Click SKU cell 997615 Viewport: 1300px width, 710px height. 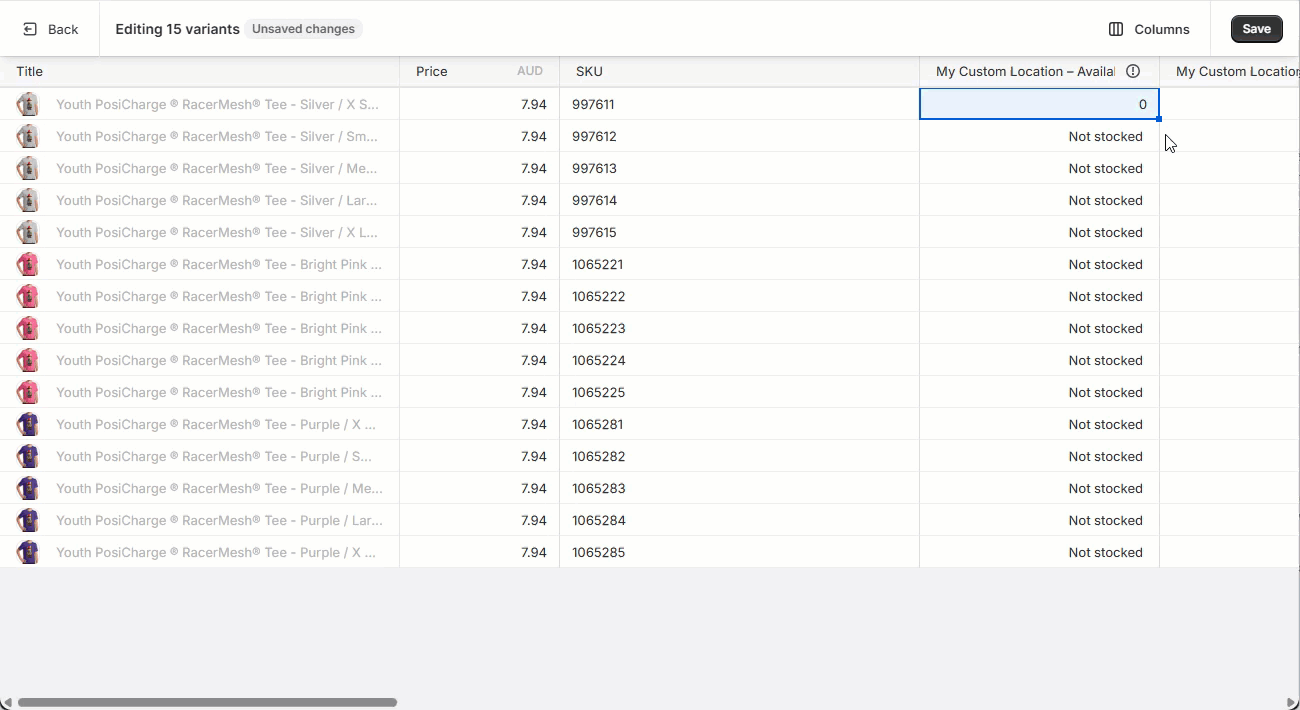pyautogui.click(x=740, y=232)
